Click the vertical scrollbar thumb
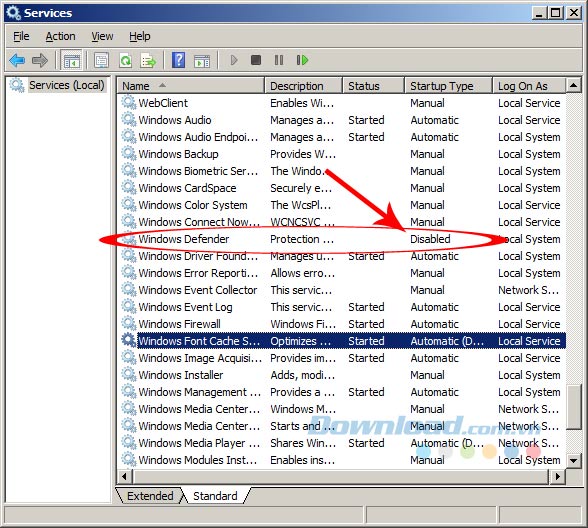 pos(573,407)
